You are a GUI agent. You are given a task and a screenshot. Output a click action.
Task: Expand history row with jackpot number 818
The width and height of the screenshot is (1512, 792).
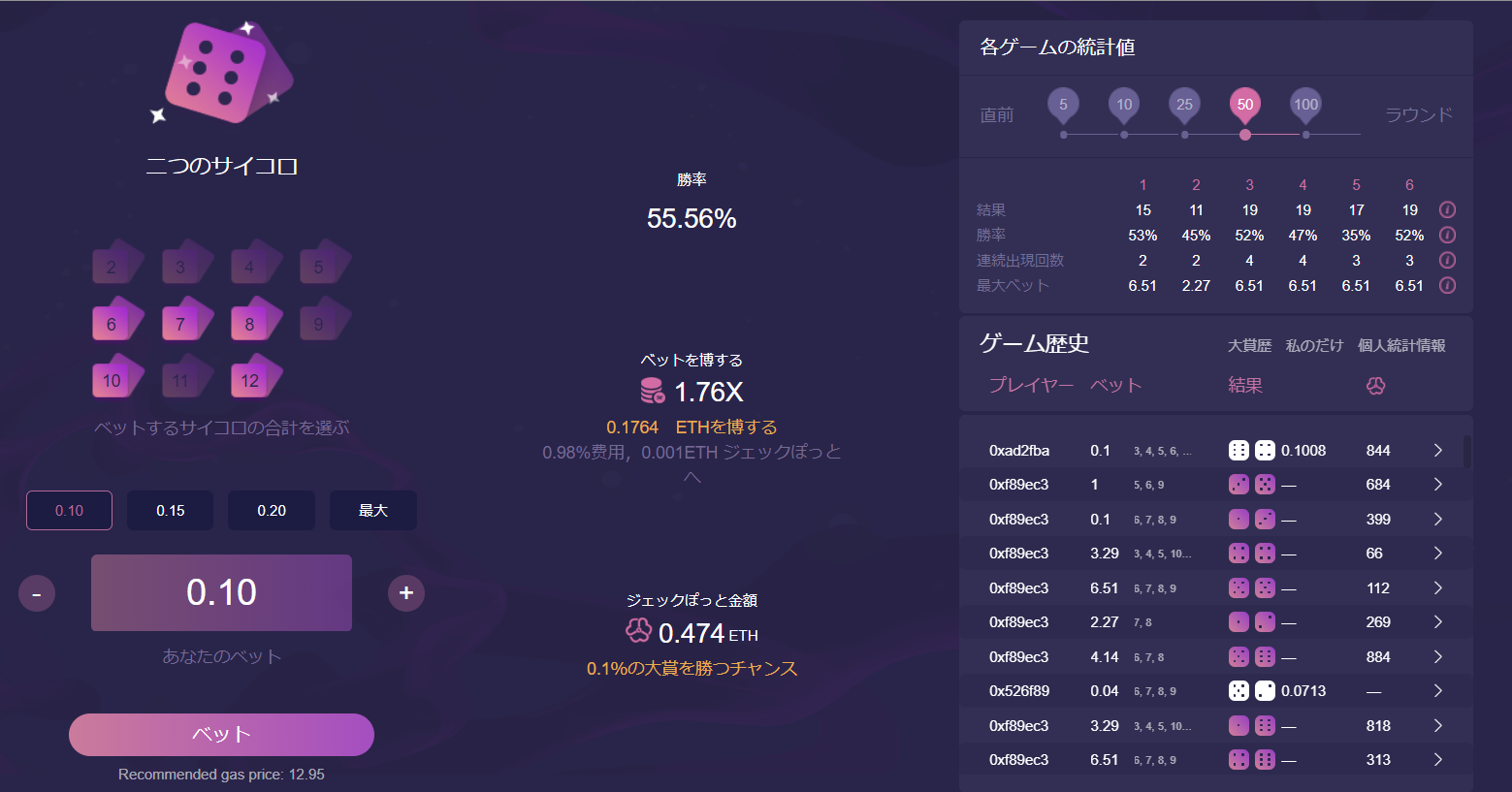(x=1437, y=726)
